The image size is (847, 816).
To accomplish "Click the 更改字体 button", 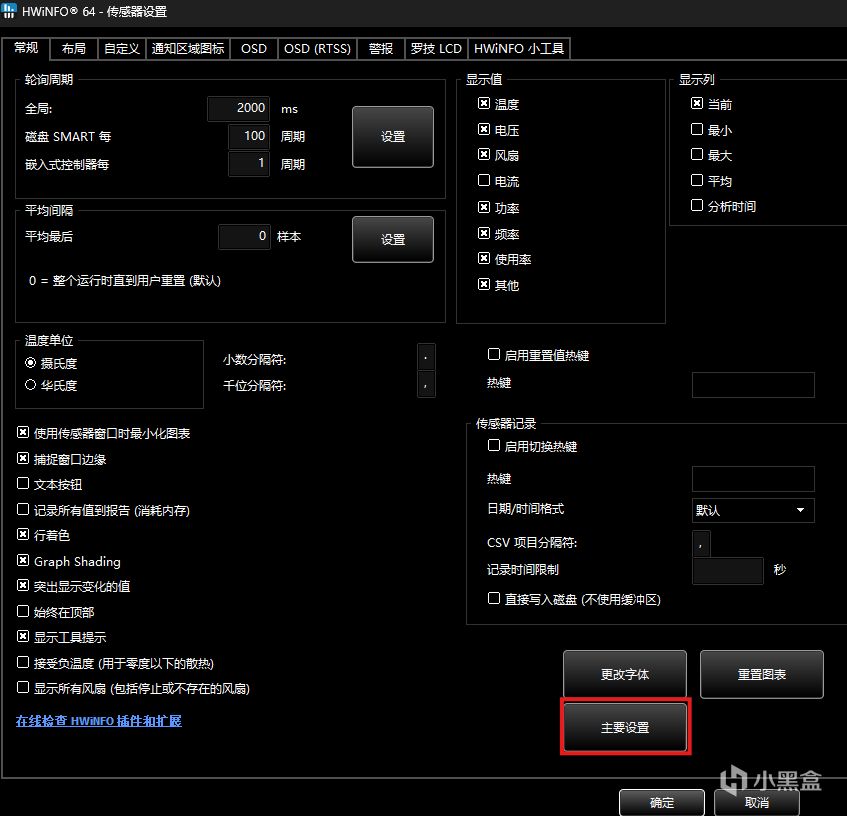I will click(624, 675).
